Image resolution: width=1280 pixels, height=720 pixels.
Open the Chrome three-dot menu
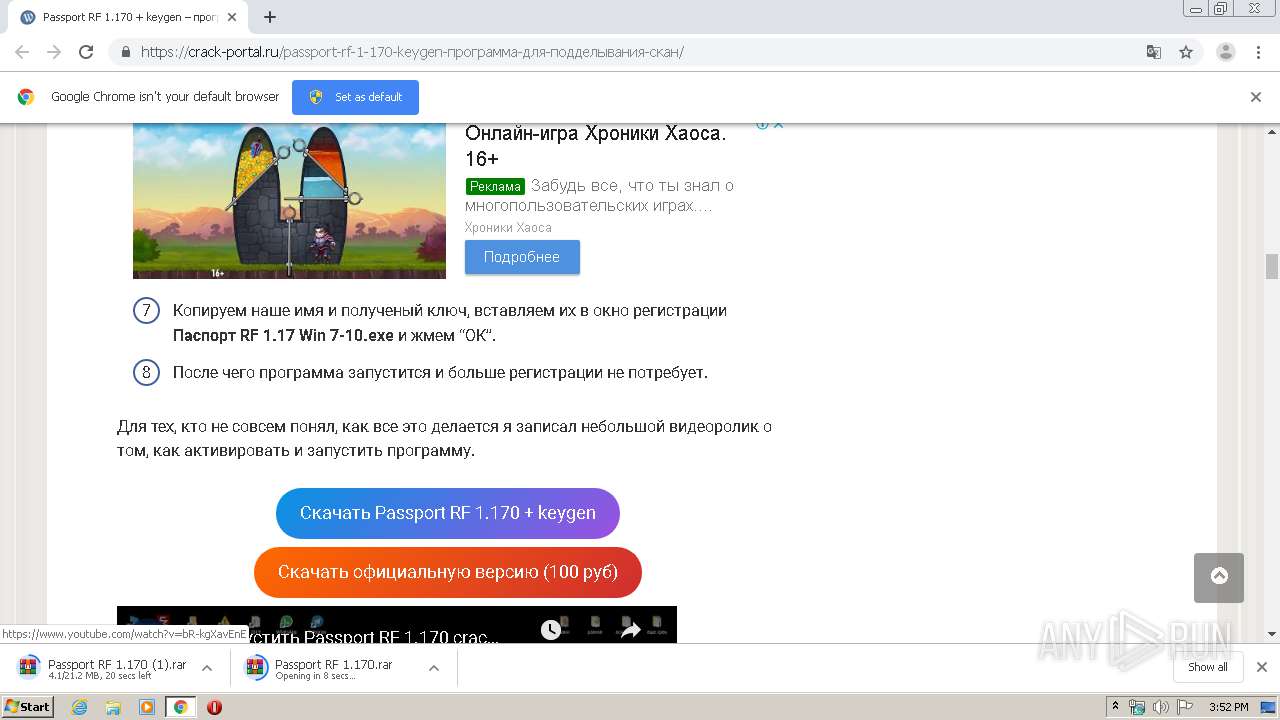[1258, 52]
